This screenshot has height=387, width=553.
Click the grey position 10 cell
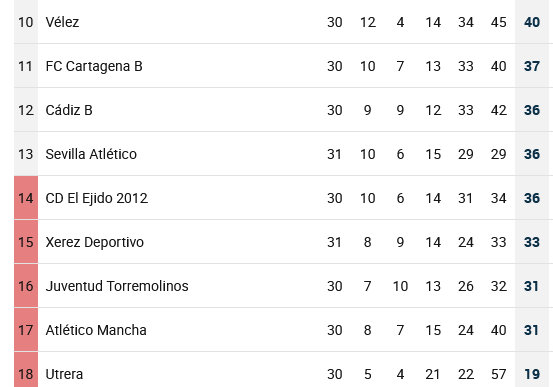point(26,22)
